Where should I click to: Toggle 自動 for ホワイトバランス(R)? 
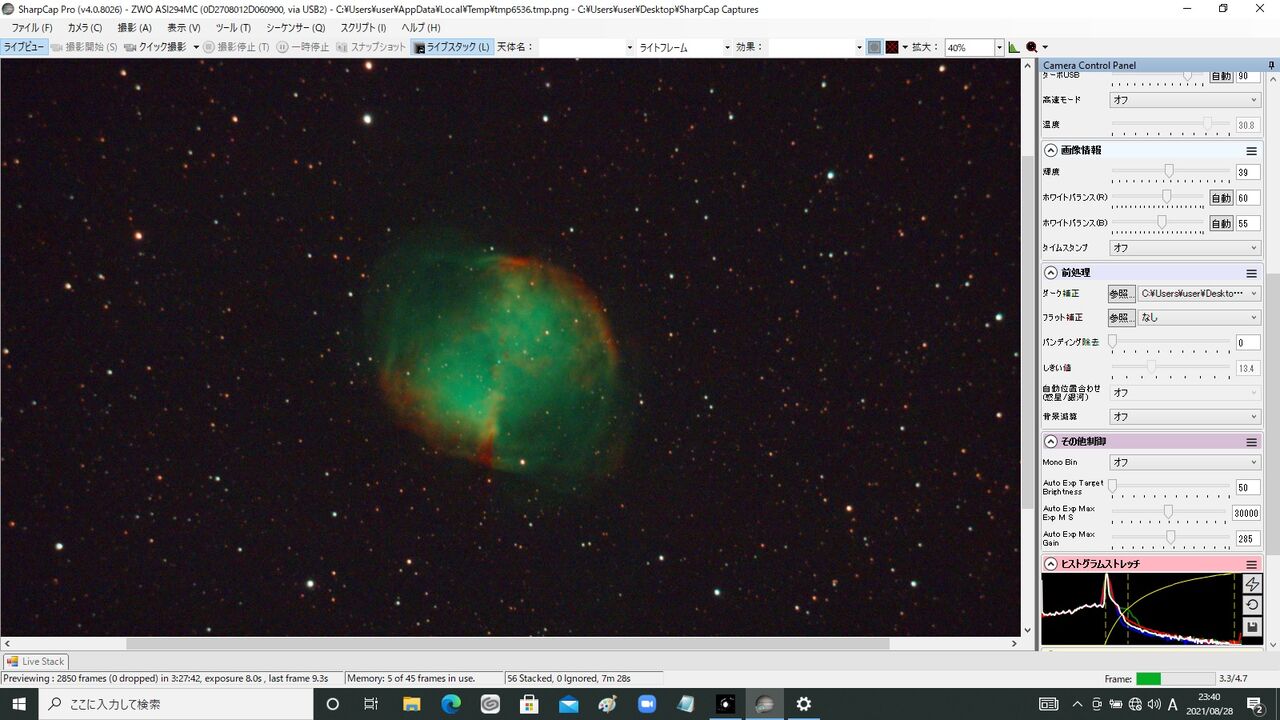(x=1221, y=198)
